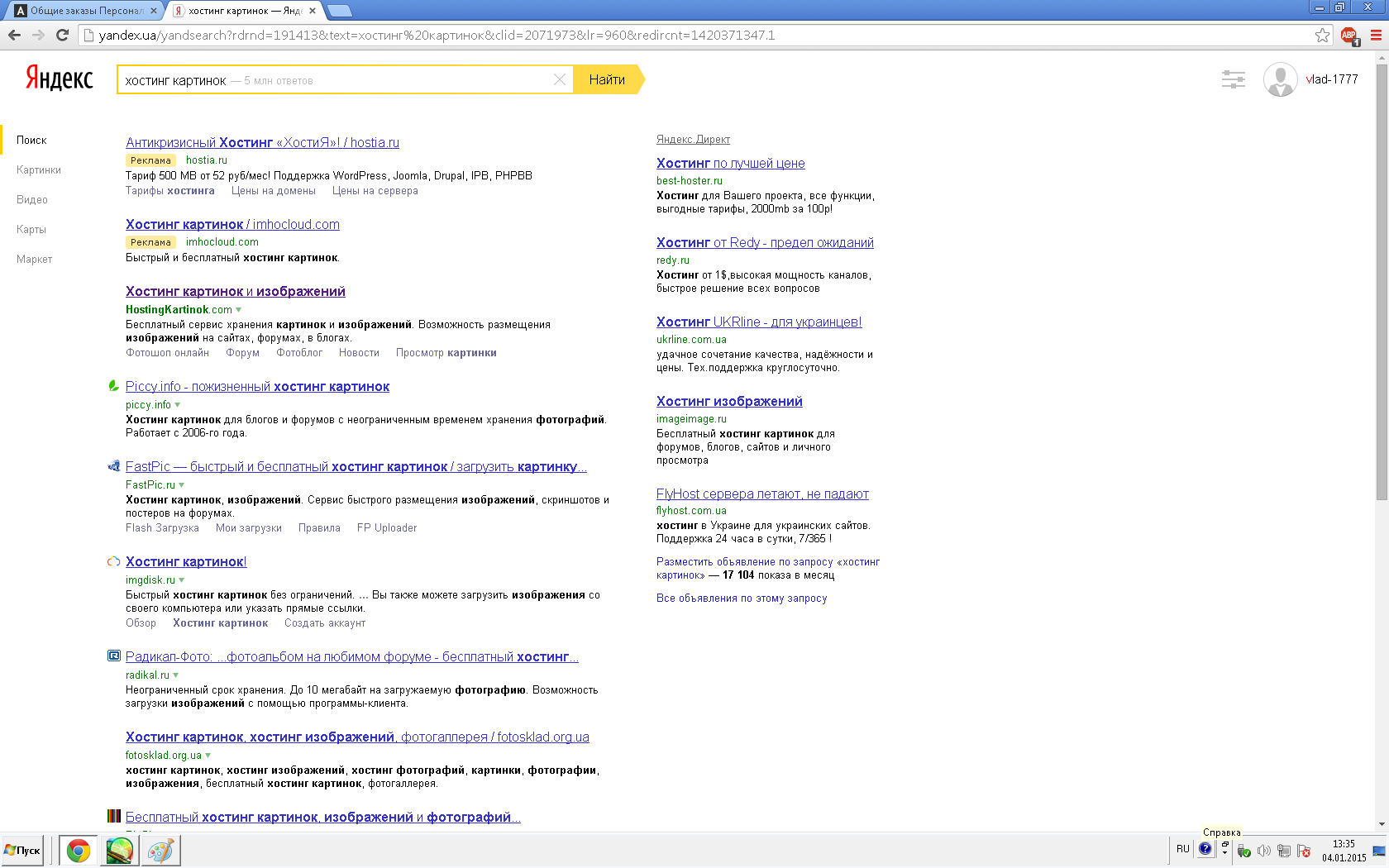Open the Paint app in the taskbar
Screen dimensions: 1389x868
pos(160,851)
